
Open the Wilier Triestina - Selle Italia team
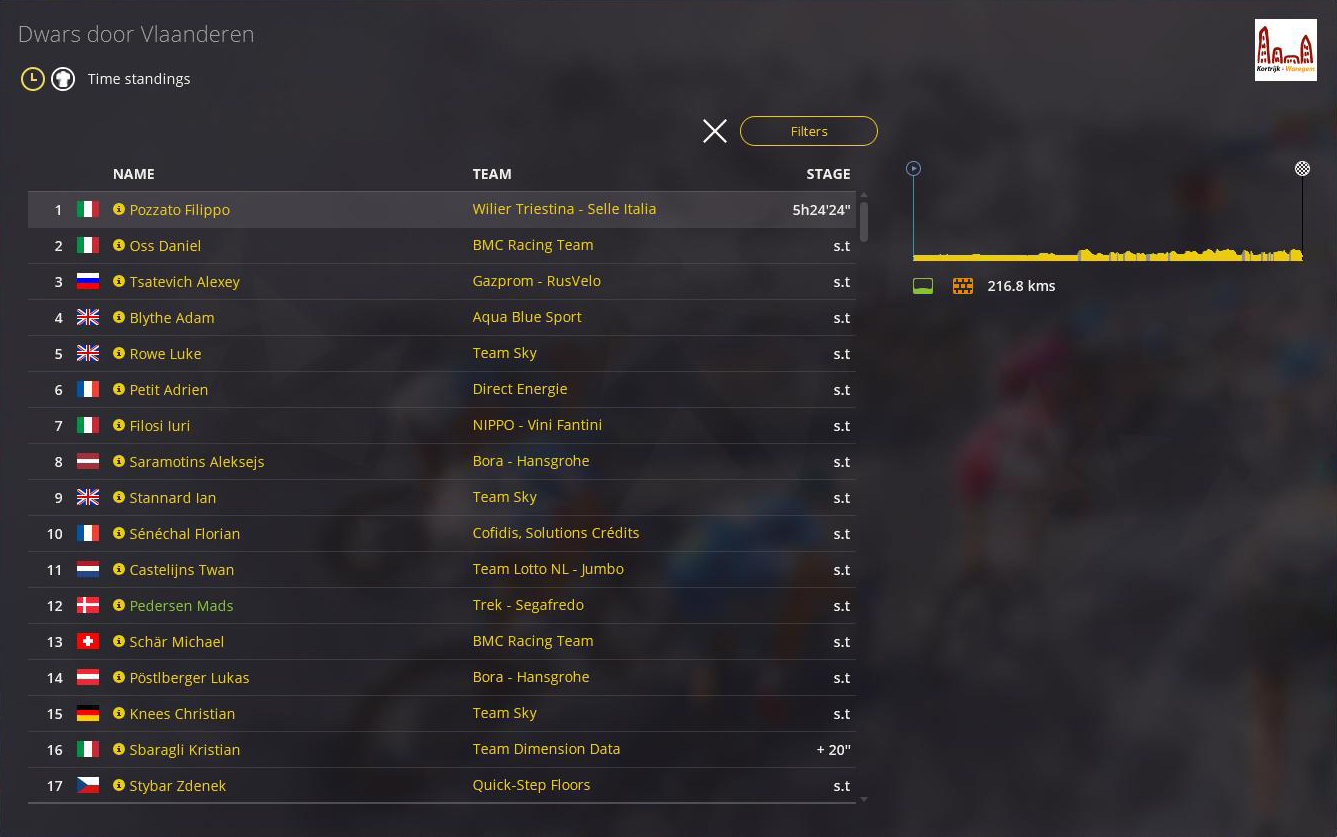tap(564, 209)
